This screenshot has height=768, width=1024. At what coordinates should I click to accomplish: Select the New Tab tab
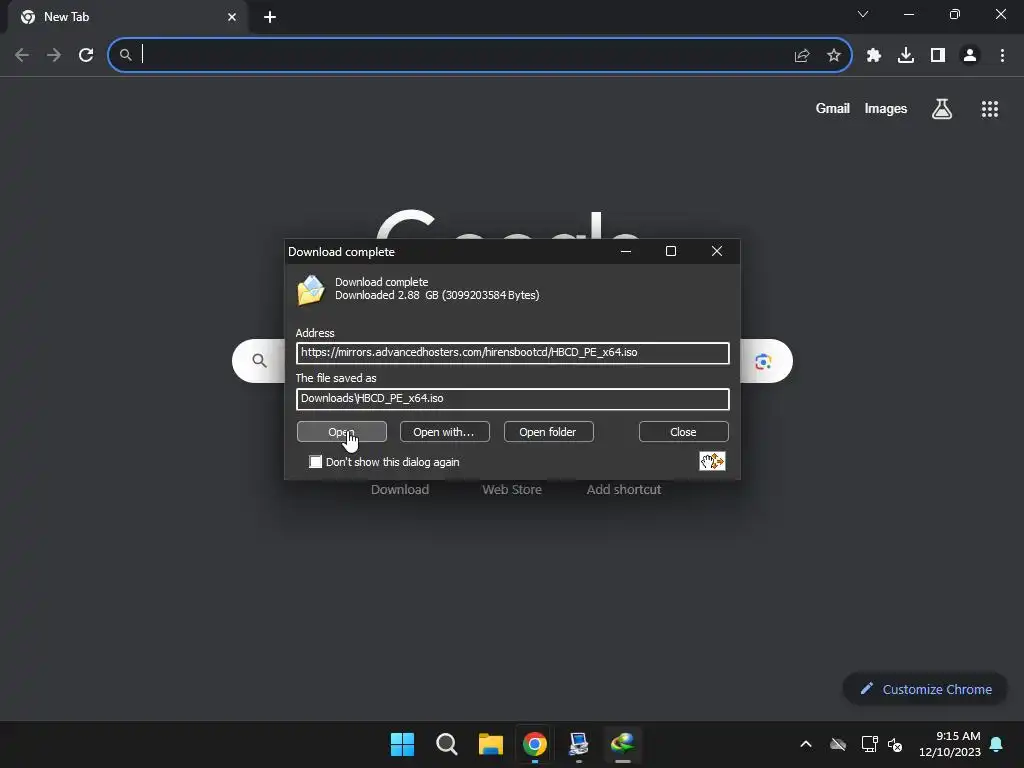[127, 17]
